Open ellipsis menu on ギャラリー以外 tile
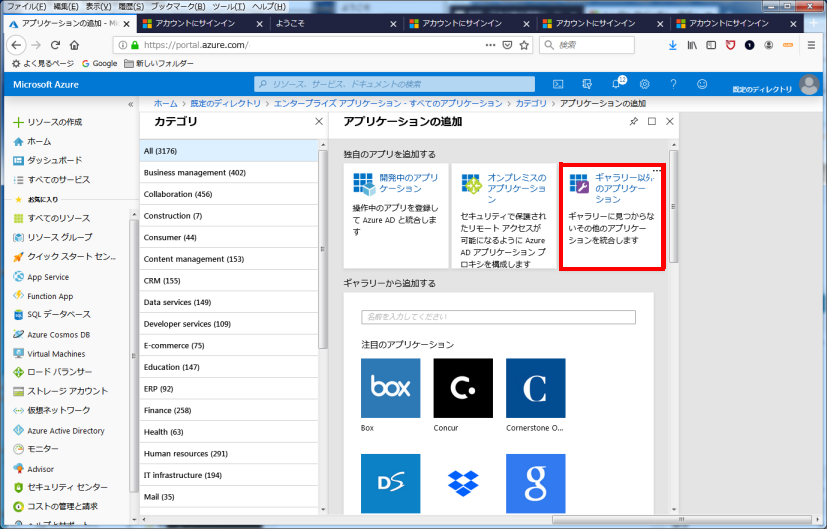Viewport: 827px width, 529px height. (x=656, y=170)
